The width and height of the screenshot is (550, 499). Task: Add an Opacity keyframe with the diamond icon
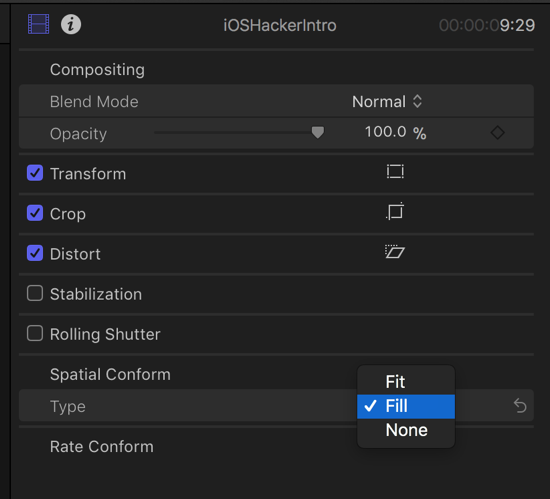pyautogui.click(x=497, y=133)
